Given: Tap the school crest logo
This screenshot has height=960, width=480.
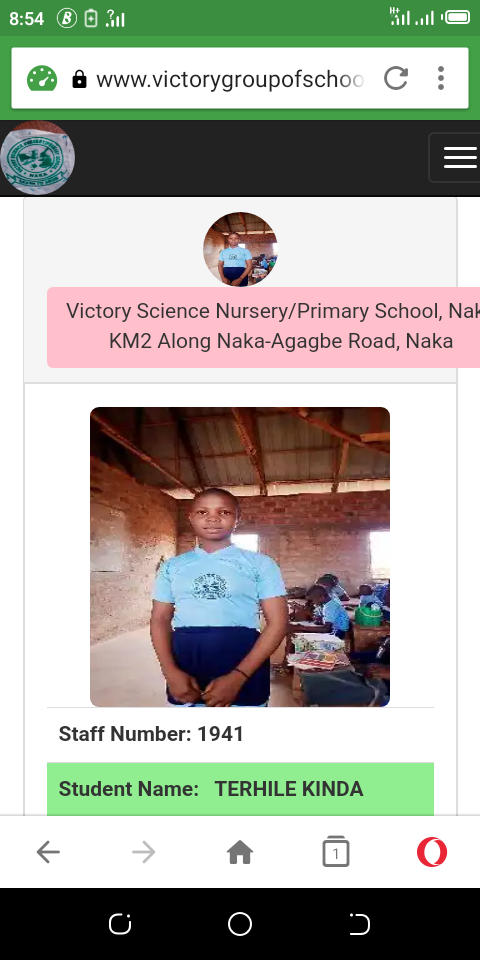Looking at the screenshot, I should coord(37,157).
